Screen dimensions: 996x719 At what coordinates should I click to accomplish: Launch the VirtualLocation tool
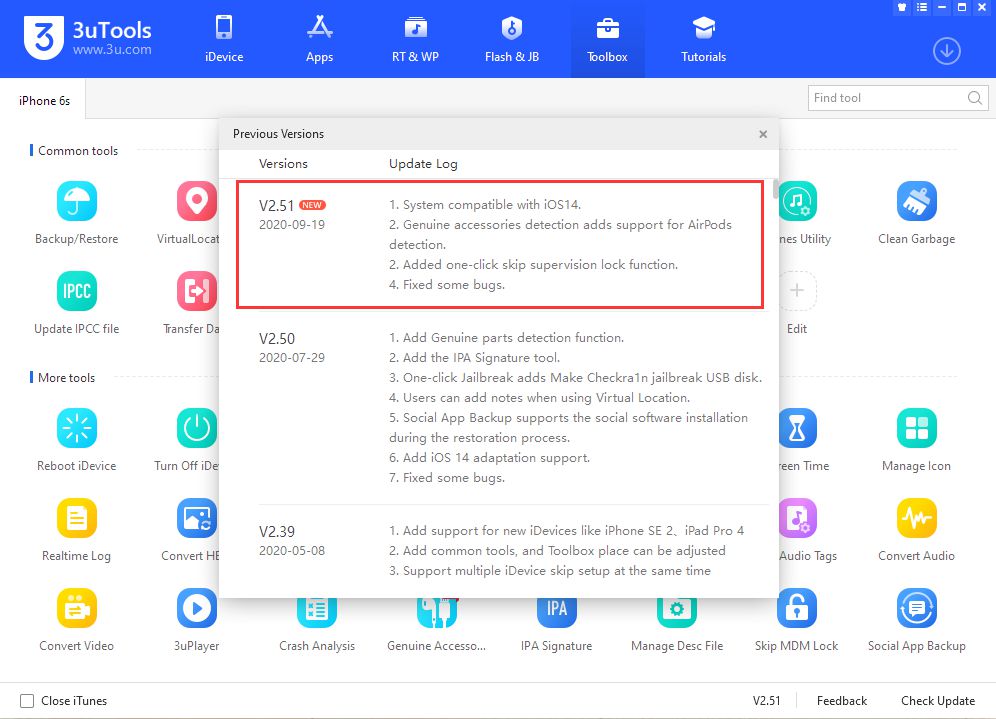[196, 201]
